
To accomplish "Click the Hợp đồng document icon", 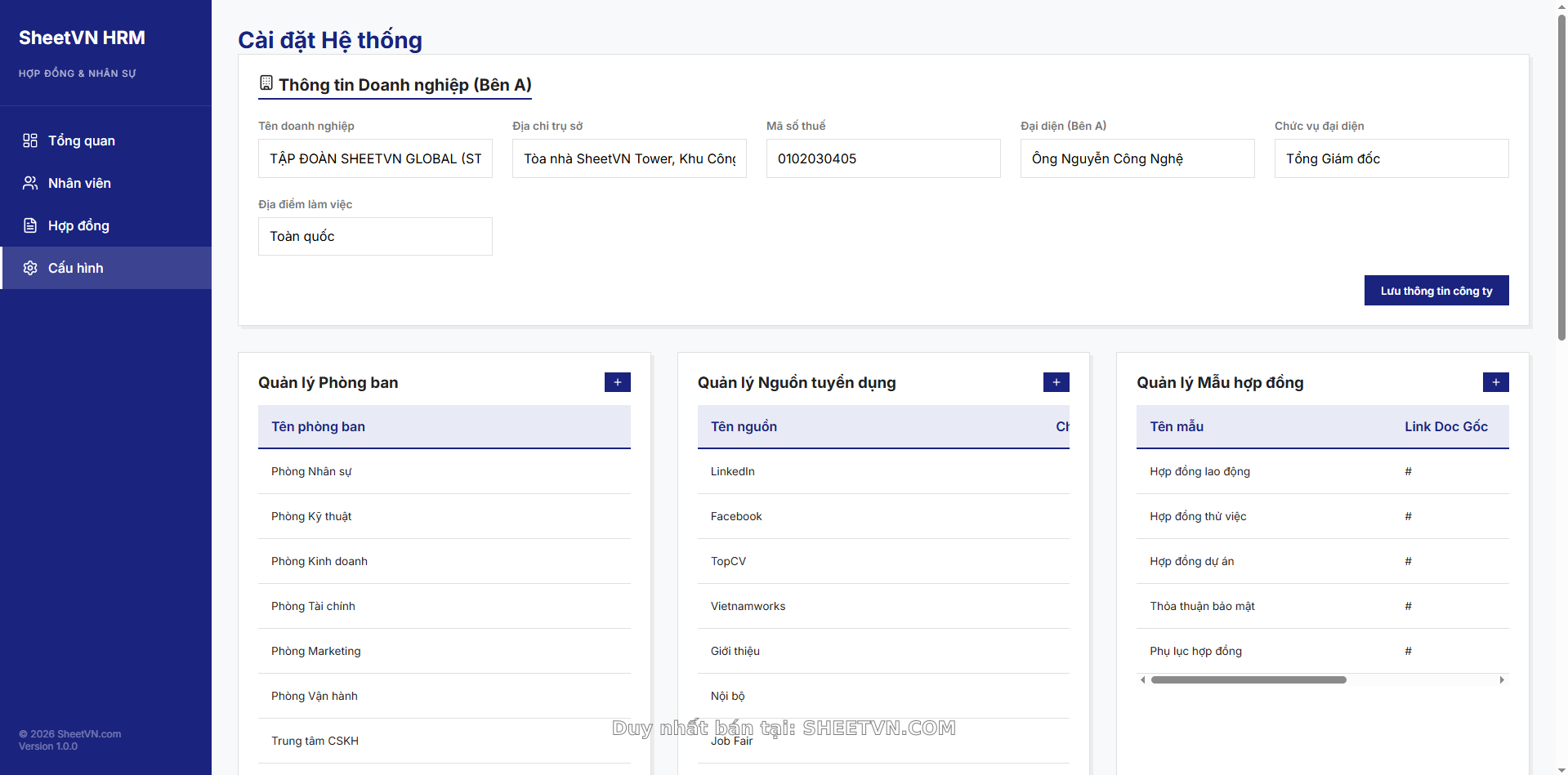I will point(30,225).
